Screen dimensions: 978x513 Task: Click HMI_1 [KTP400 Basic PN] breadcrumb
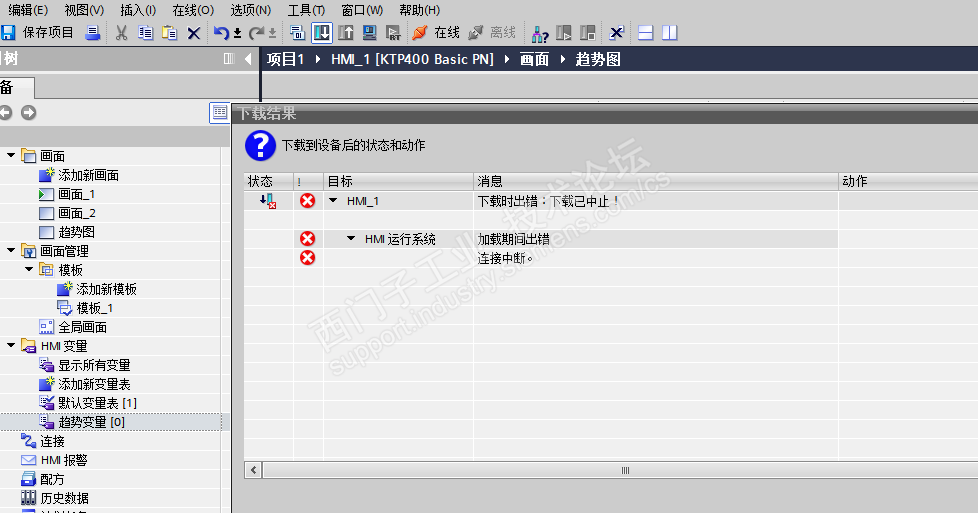point(412,59)
